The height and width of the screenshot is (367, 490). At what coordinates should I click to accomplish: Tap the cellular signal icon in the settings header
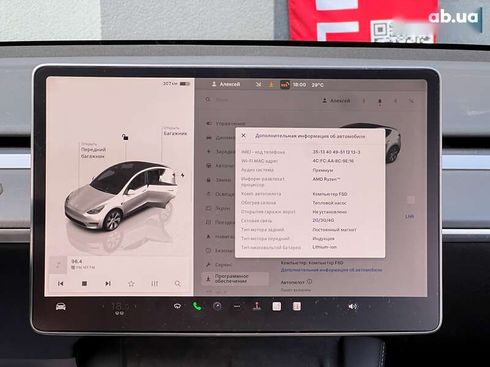click(411, 101)
